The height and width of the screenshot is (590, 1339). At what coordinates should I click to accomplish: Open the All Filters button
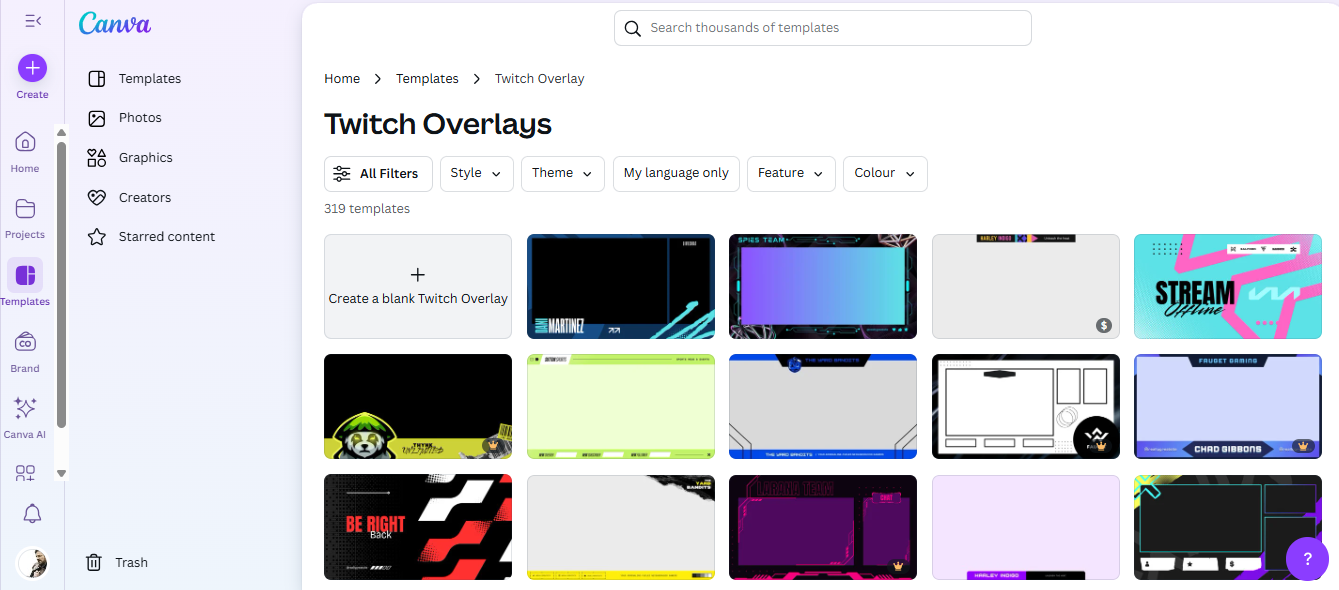click(x=378, y=174)
